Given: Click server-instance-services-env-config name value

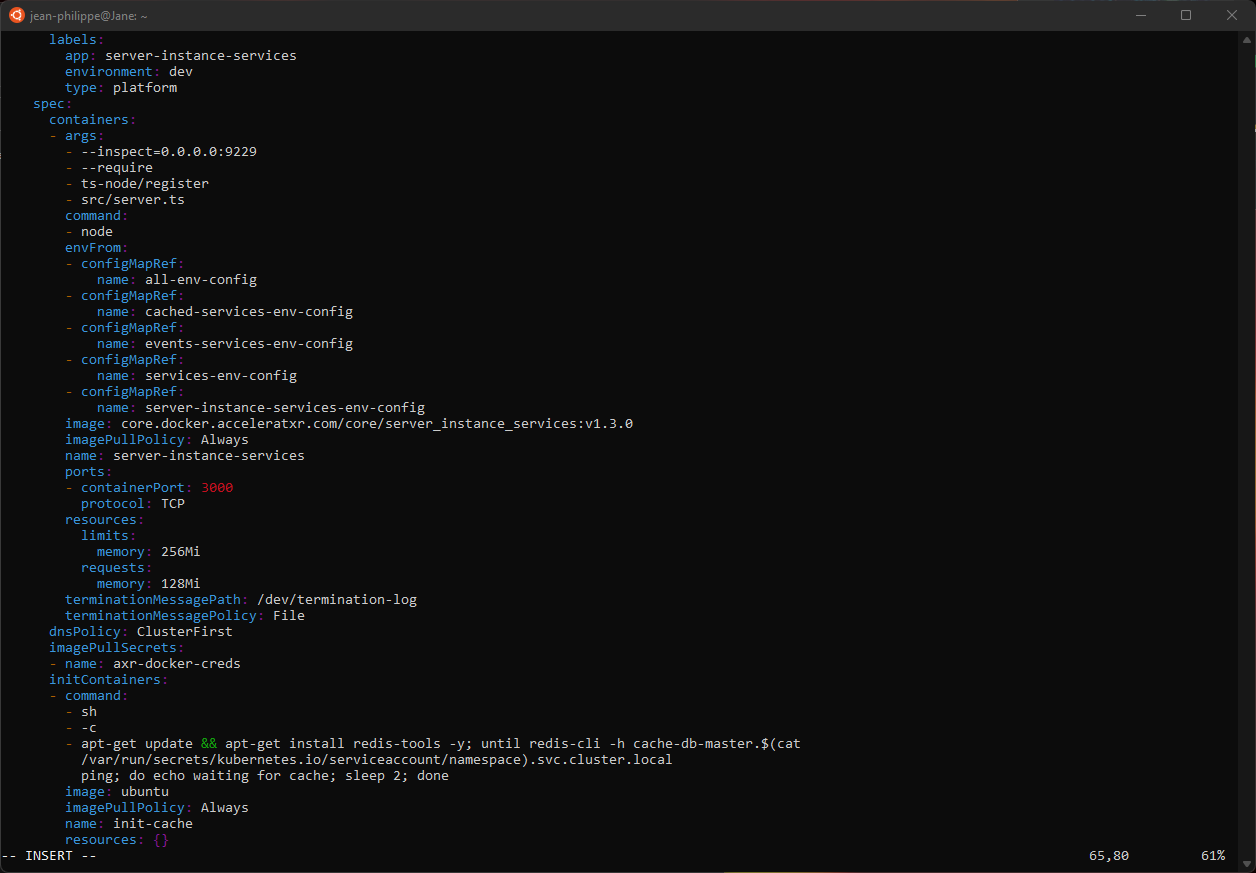Looking at the screenshot, I should (x=285, y=408).
